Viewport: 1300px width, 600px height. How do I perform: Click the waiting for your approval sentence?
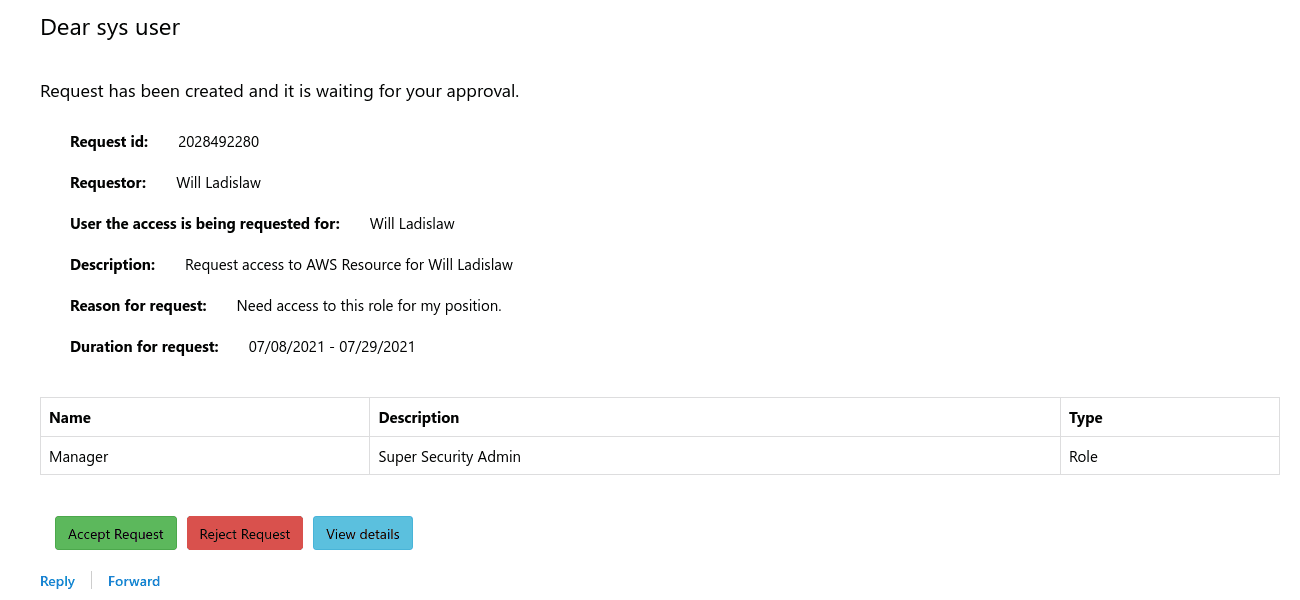279,91
